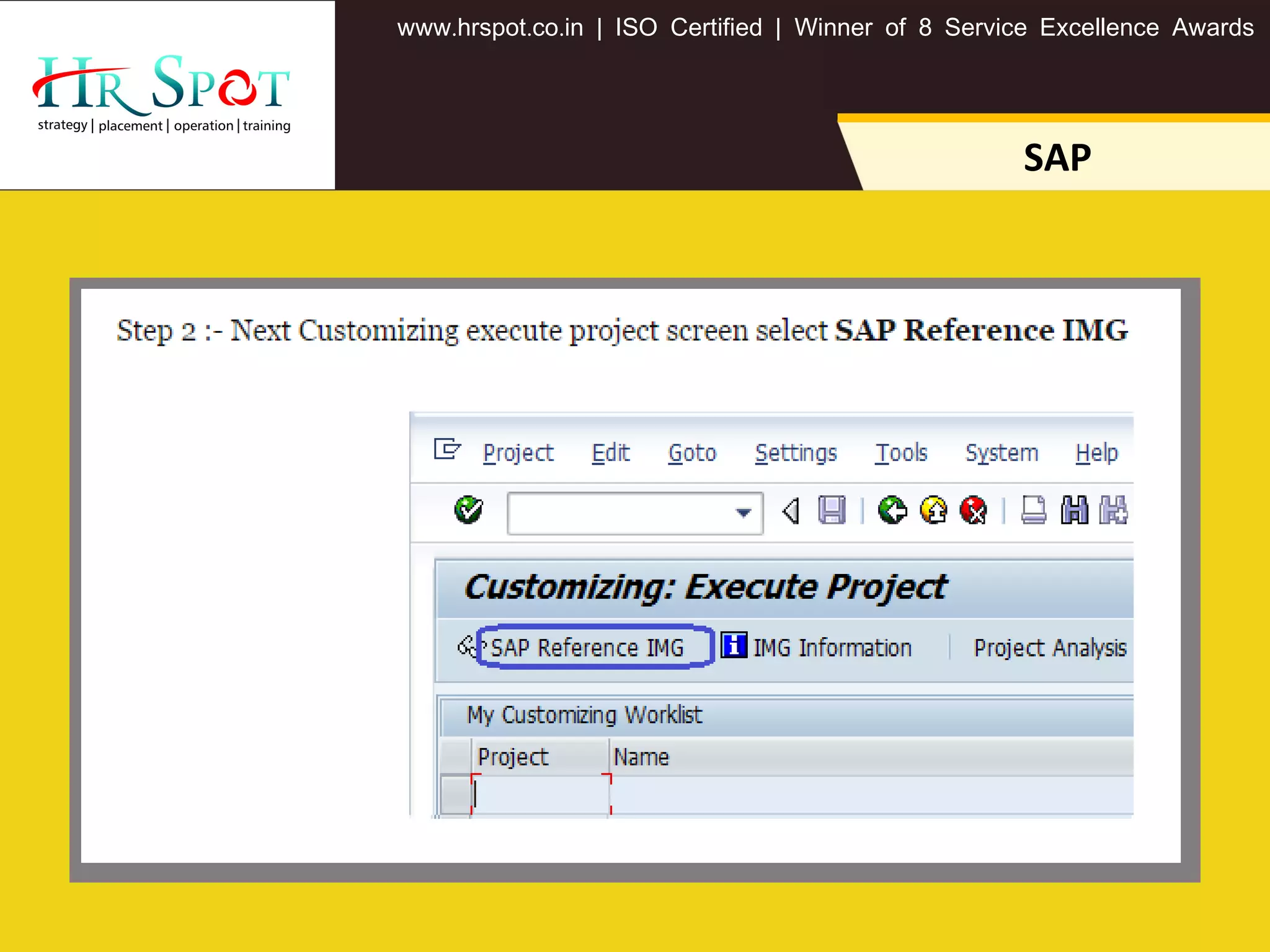Open the Settings menu
The image size is (1270, 952).
pyautogui.click(x=796, y=453)
